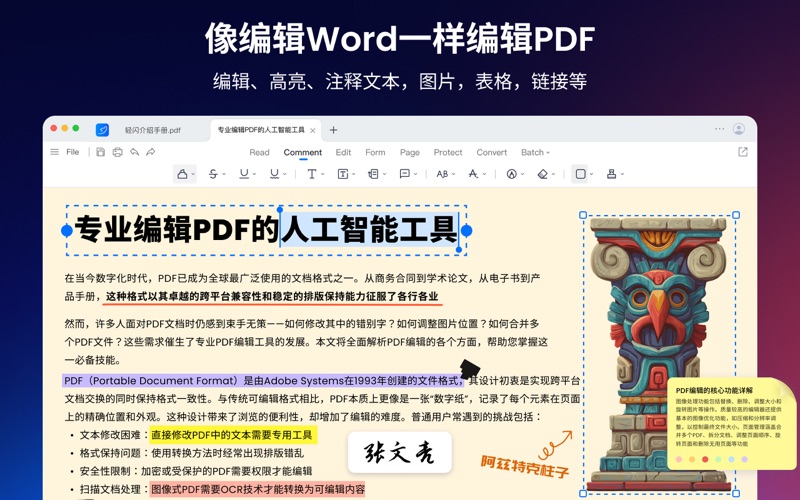
Task: Open the user account avatar
Action: click(x=739, y=129)
